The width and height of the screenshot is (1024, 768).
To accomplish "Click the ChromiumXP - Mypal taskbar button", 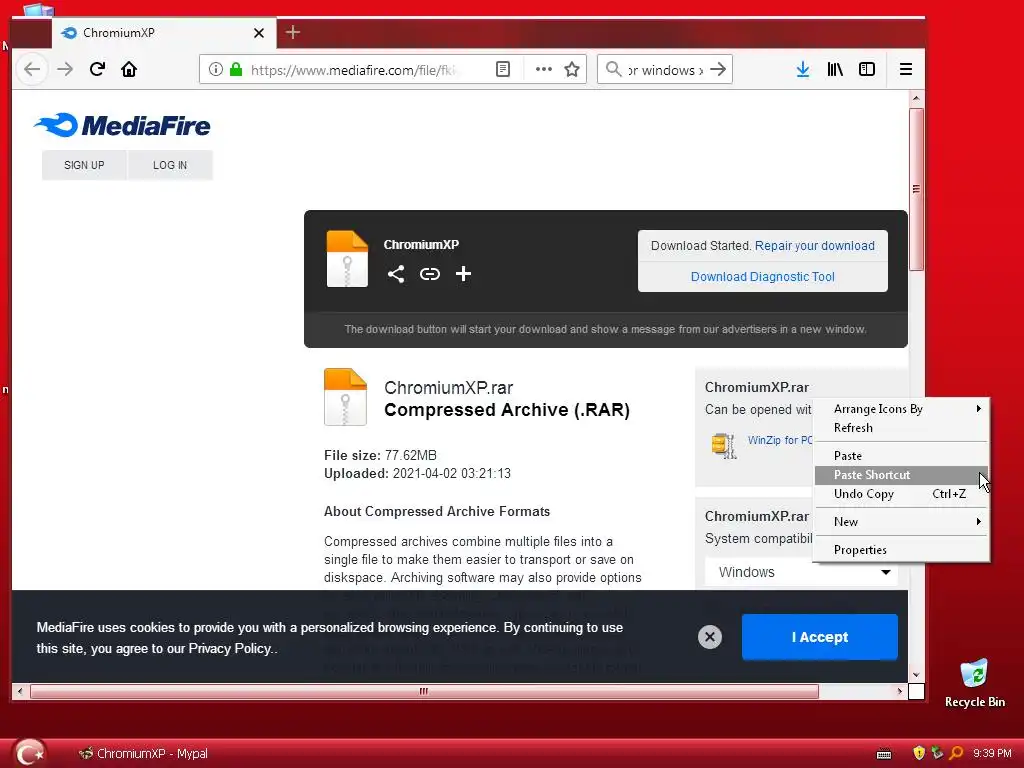I will 143,754.
